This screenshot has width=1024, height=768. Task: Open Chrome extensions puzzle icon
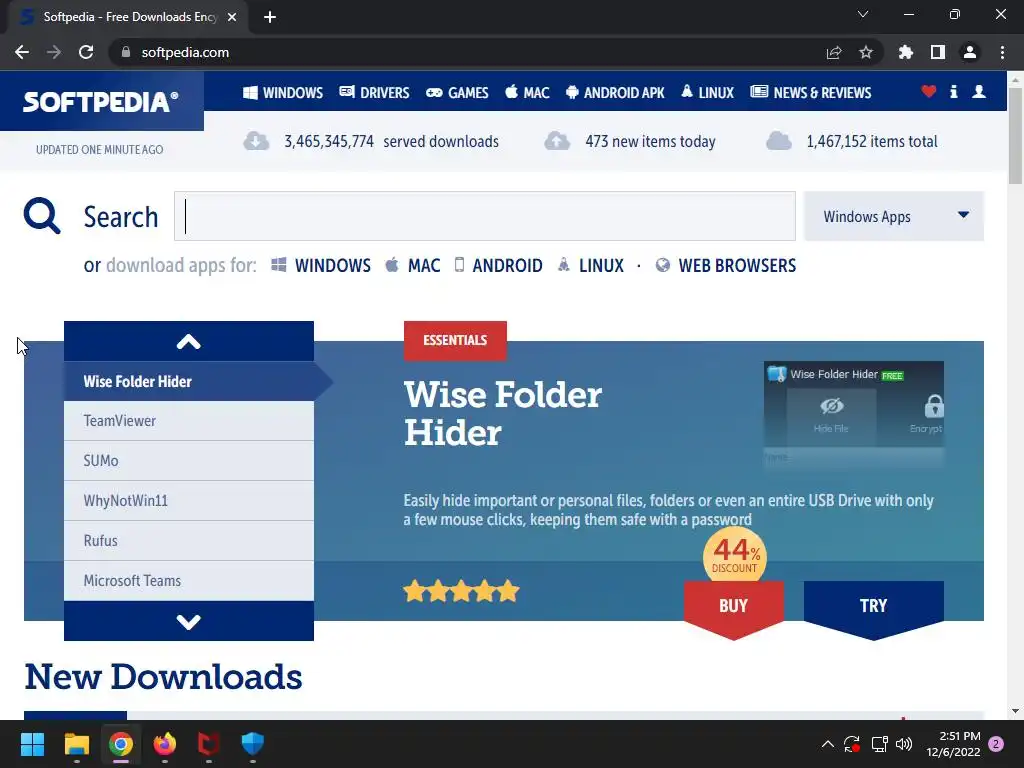click(x=906, y=52)
